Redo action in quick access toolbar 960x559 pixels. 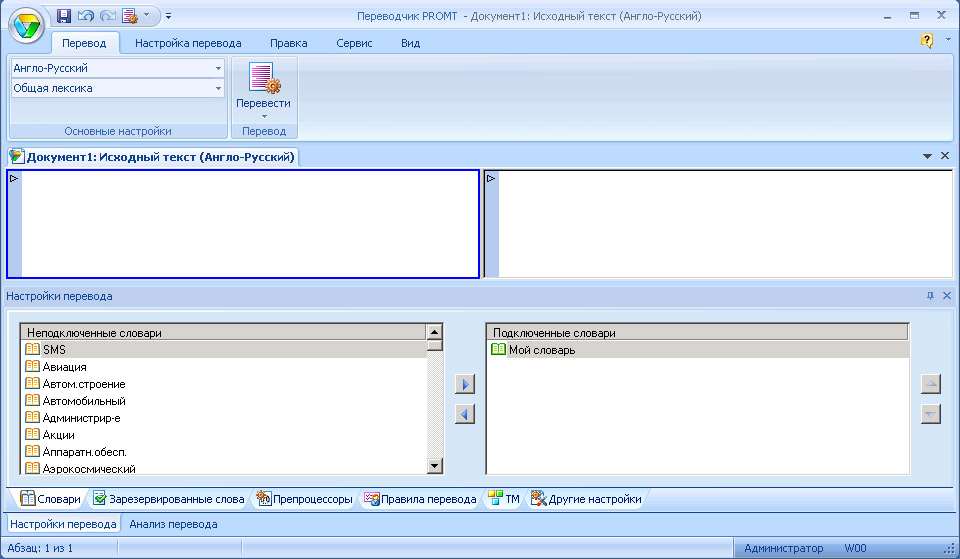tap(107, 16)
